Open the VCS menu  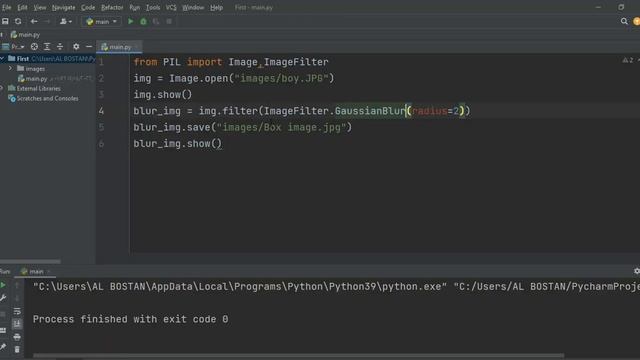[x=171, y=7]
